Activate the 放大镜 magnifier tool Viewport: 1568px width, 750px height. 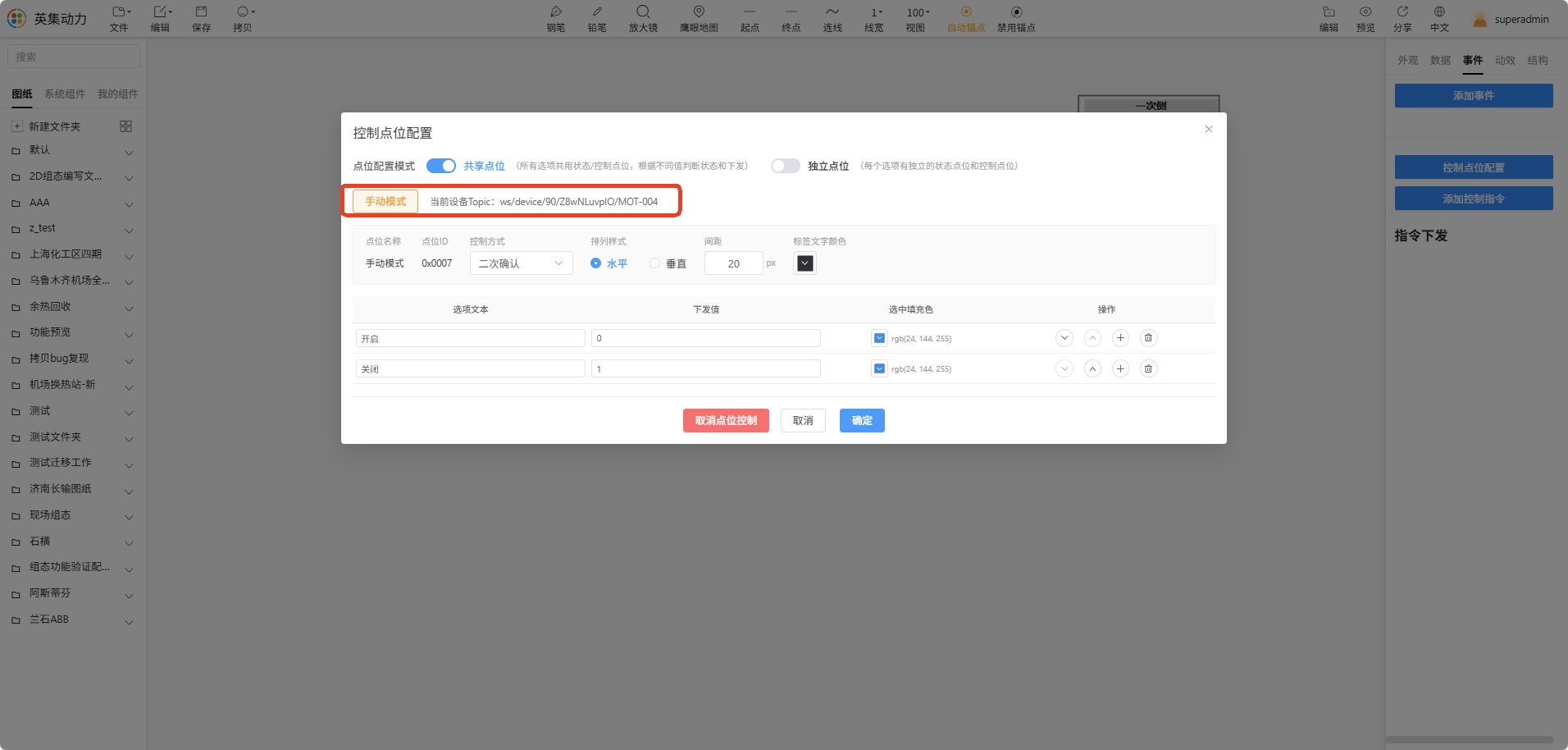coord(643,19)
